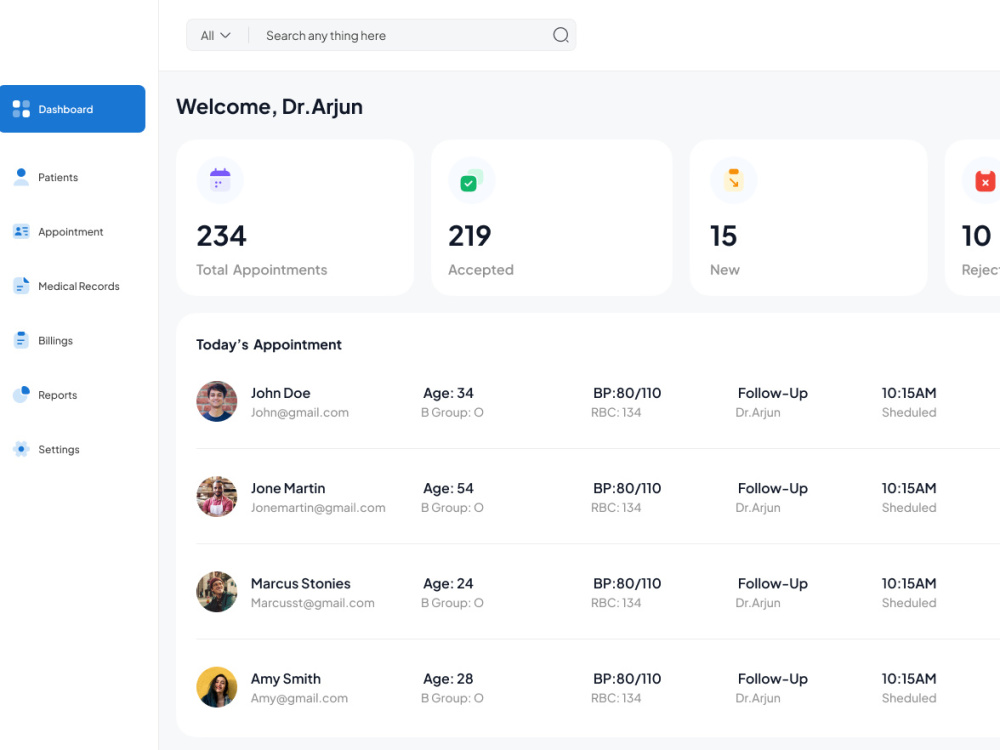Click the 'Age: 54' value

(x=448, y=488)
